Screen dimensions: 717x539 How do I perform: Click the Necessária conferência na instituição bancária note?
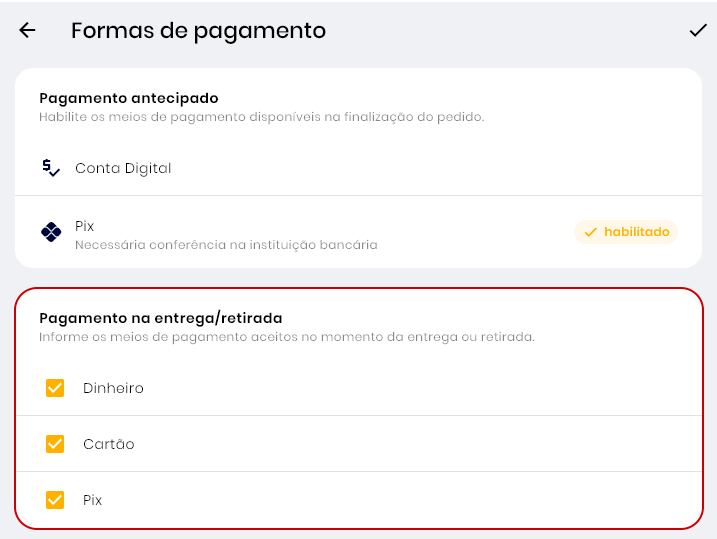pos(226,244)
